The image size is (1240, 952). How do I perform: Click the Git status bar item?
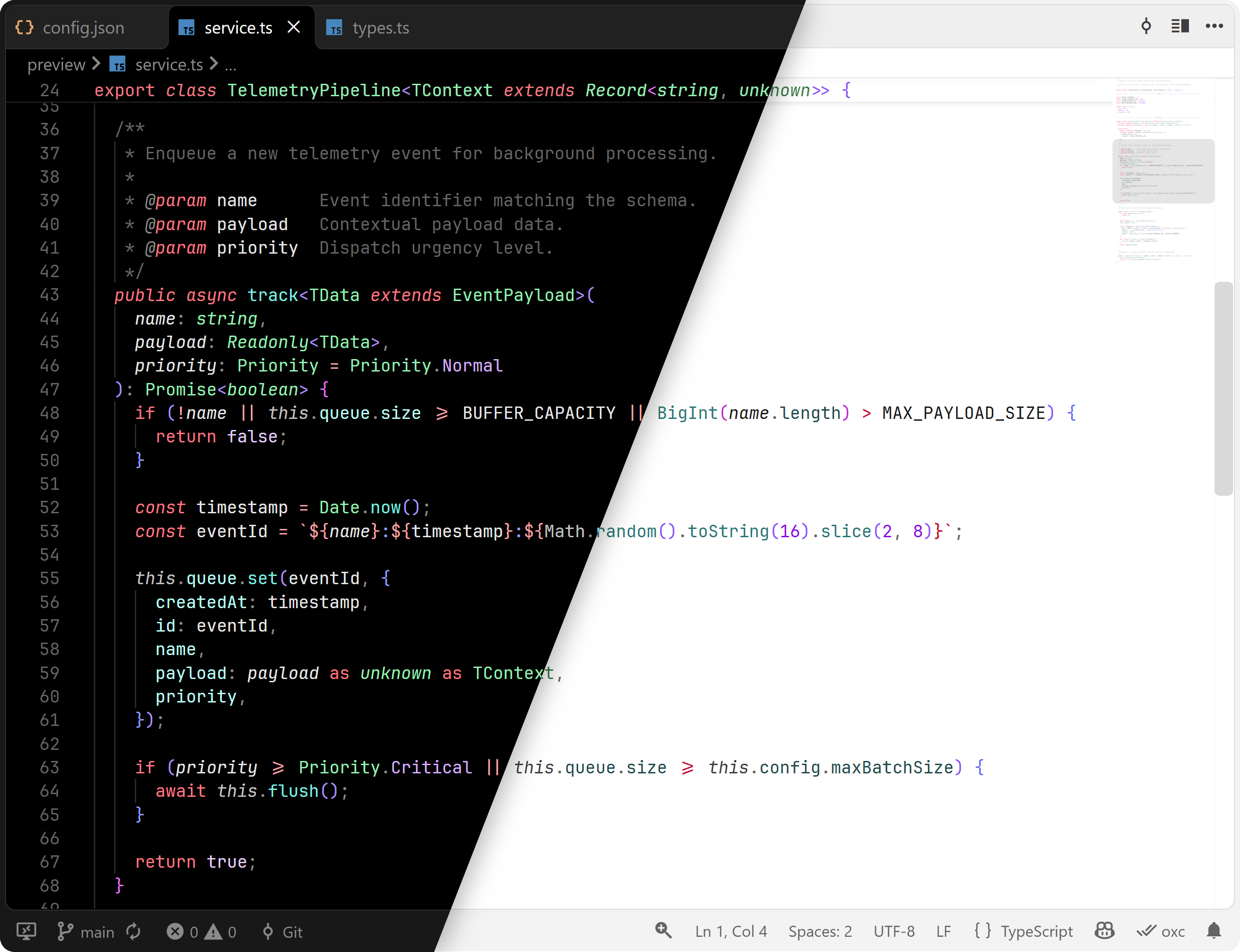tap(282, 931)
